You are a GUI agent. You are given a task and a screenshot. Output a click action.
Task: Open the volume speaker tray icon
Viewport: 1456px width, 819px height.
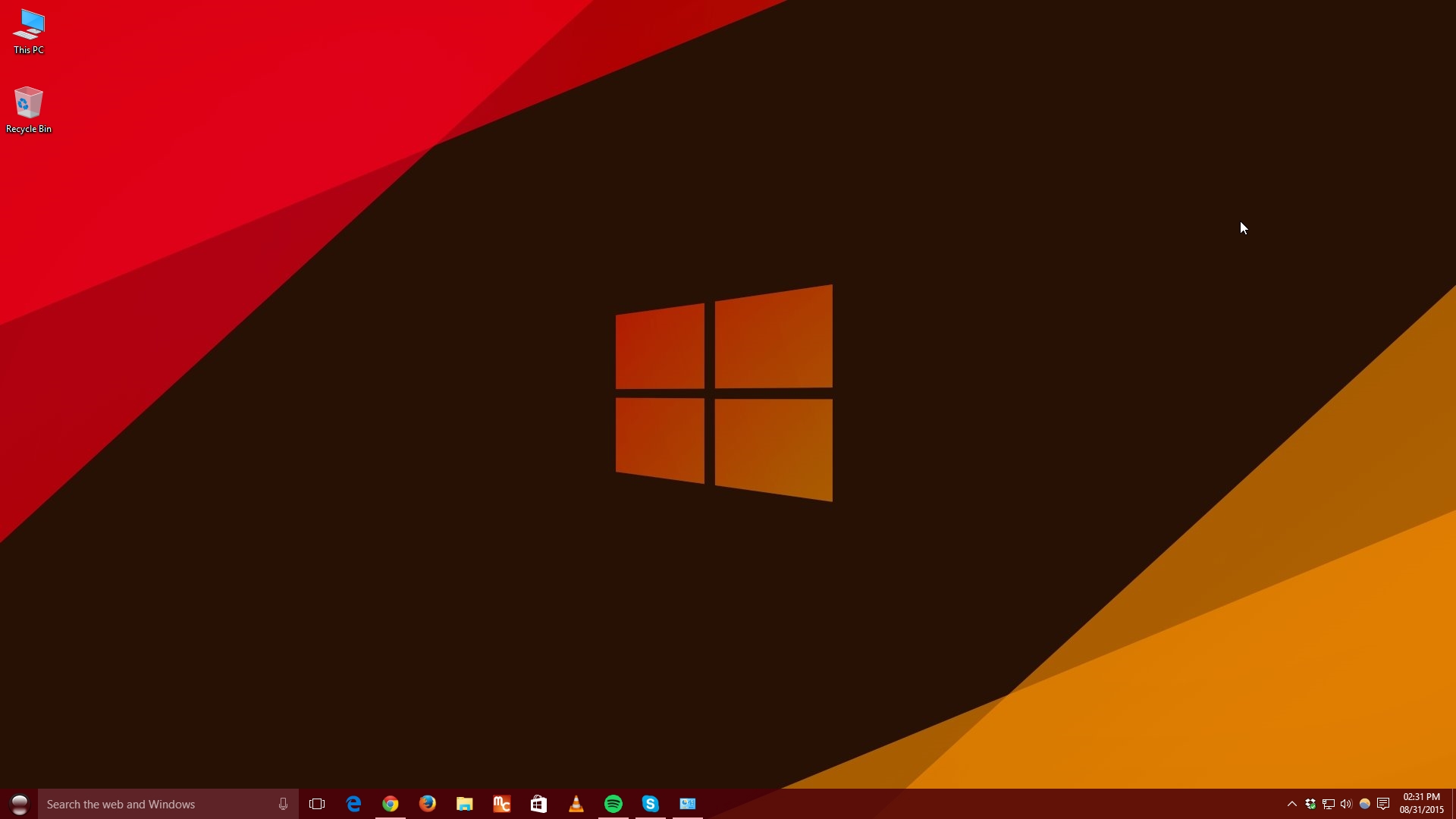pyautogui.click(x=1346, y=804)
